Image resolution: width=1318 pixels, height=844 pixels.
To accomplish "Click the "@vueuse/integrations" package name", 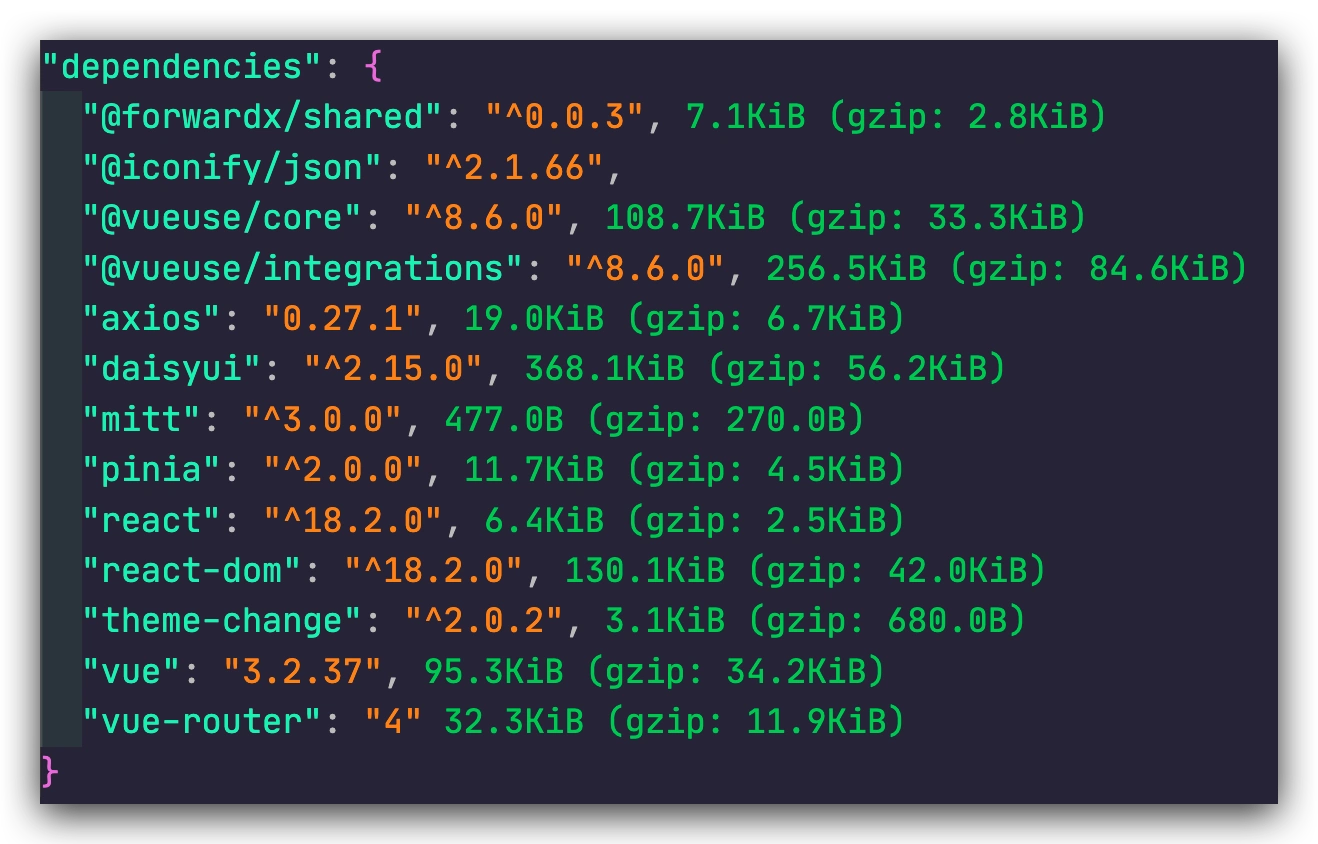I will pos(303,268).
